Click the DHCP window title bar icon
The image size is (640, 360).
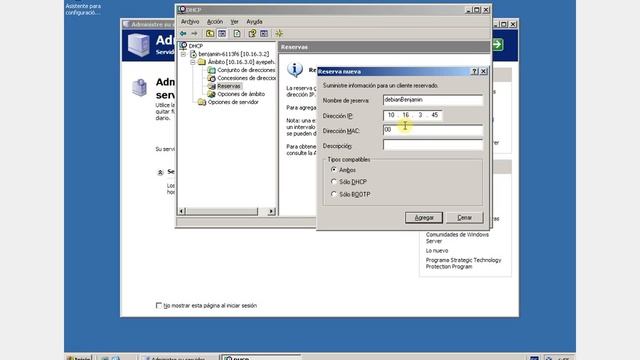[182, 9]
